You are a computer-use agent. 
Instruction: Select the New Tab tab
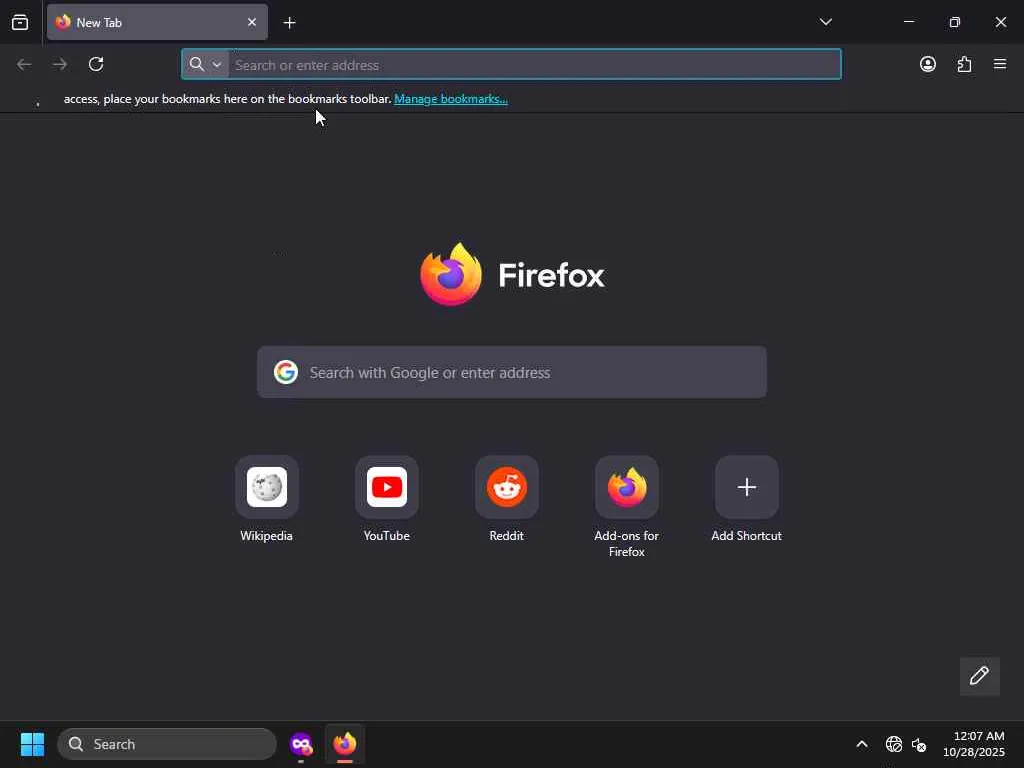pos(157,22)
